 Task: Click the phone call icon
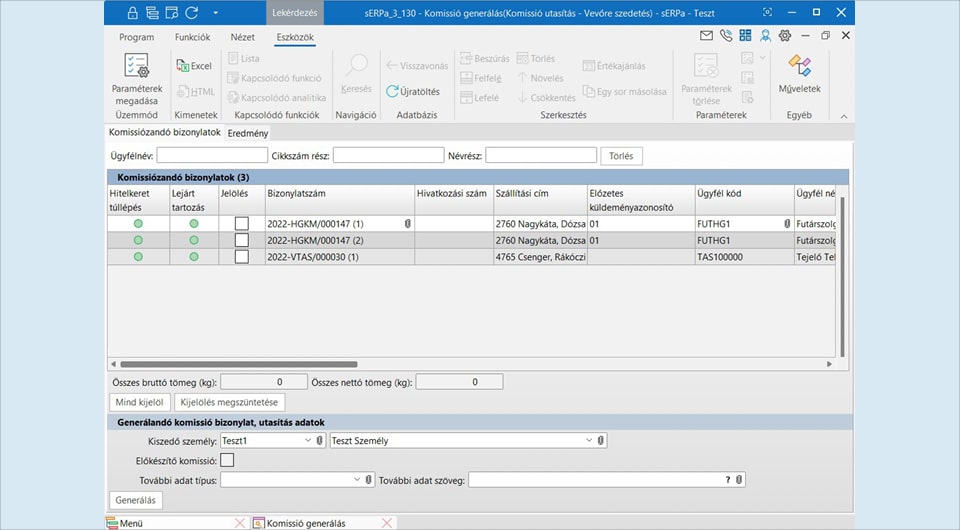click(x=726, y=36)
